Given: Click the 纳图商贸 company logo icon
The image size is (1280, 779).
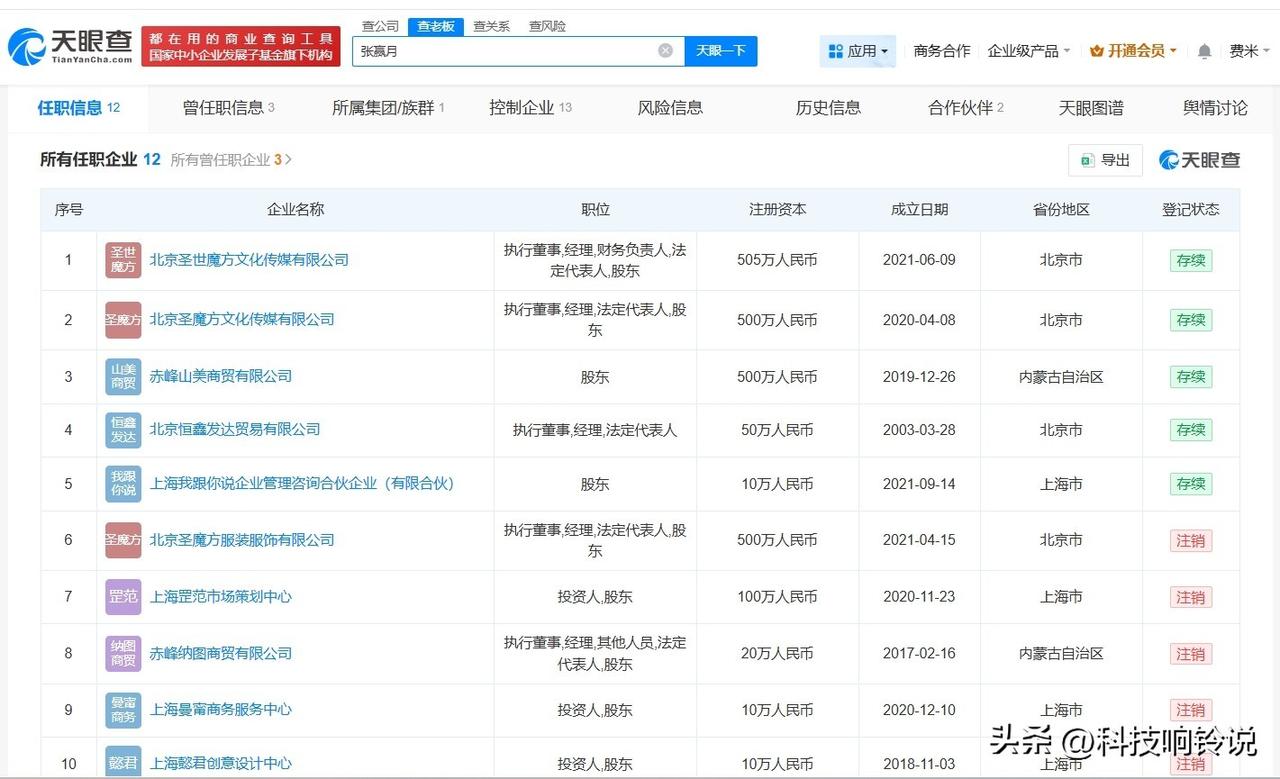Looking at the screenshot, I should tap(123, 654).
